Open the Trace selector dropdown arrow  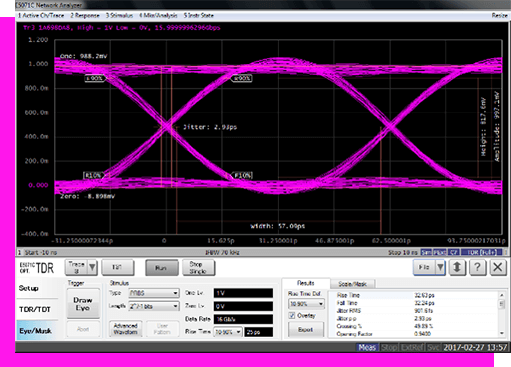pos(92,267)
